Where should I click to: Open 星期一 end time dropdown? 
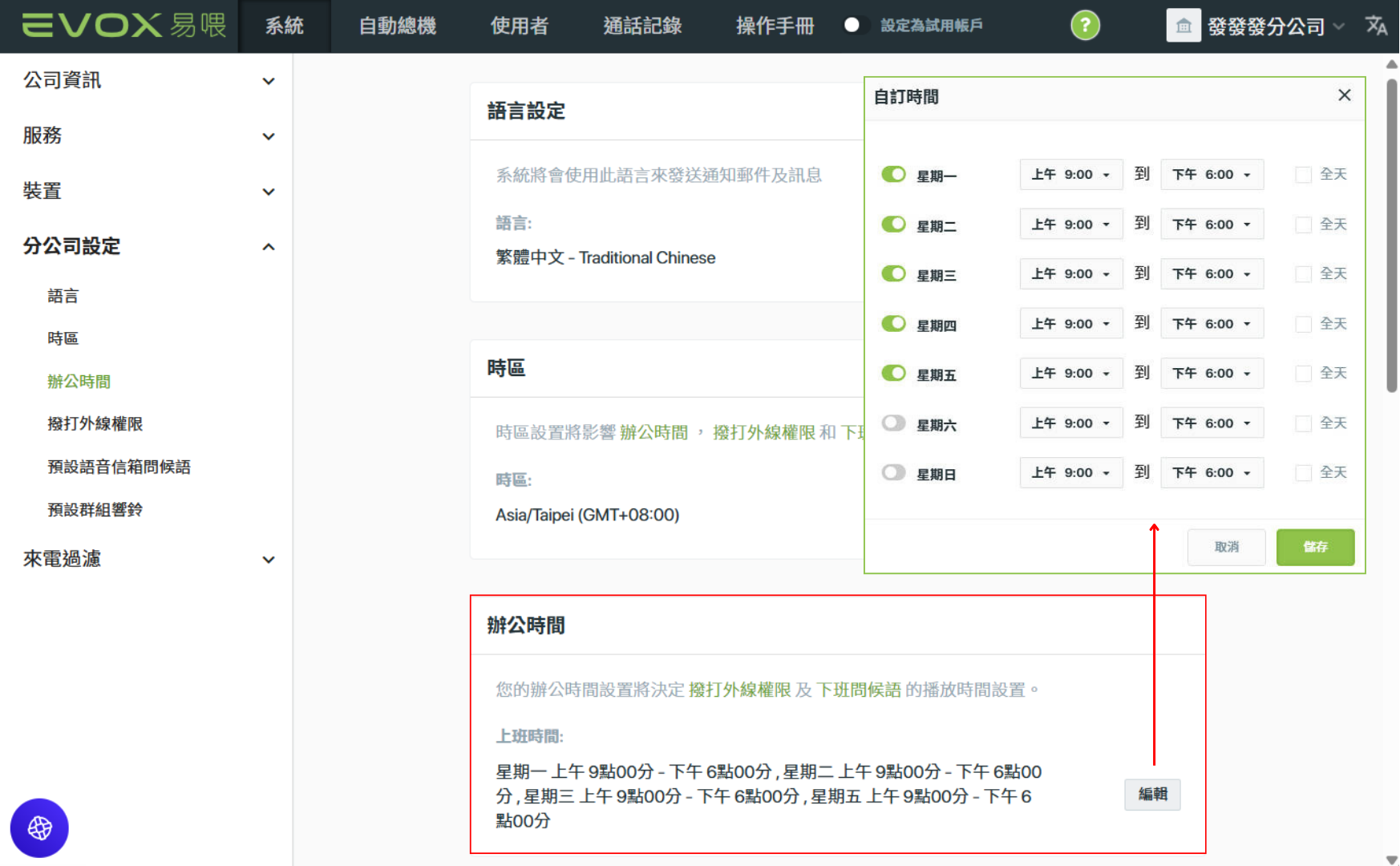point(1212,174)
